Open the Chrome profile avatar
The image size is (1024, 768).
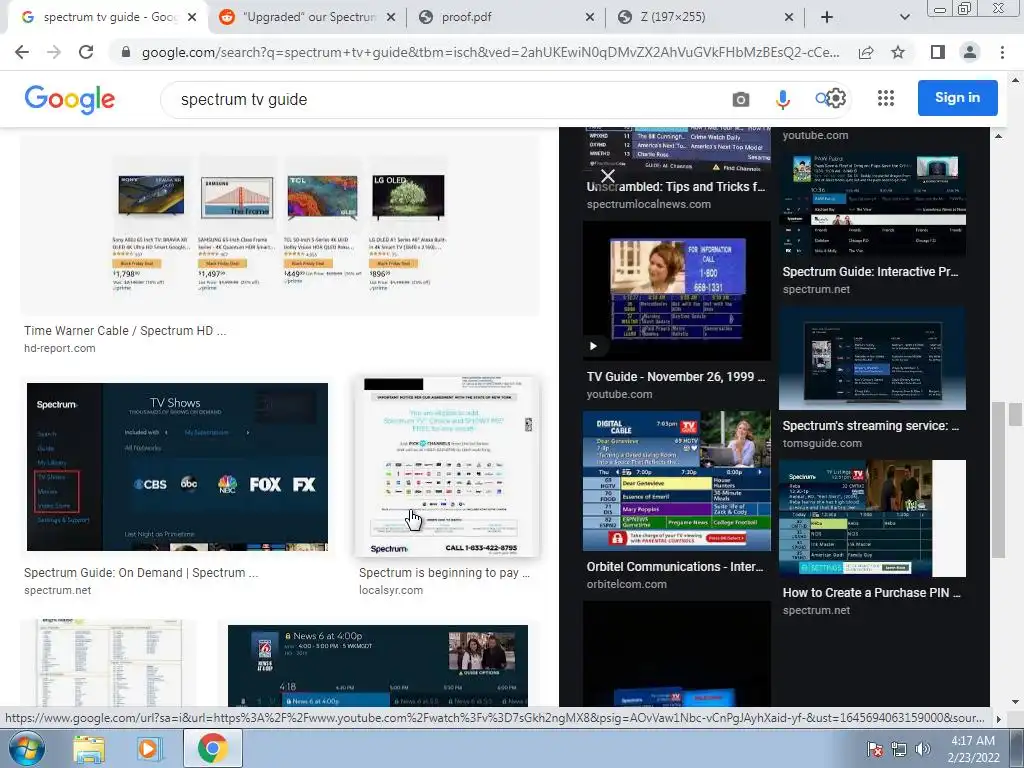pyautogui.click(x=970, y=52)
